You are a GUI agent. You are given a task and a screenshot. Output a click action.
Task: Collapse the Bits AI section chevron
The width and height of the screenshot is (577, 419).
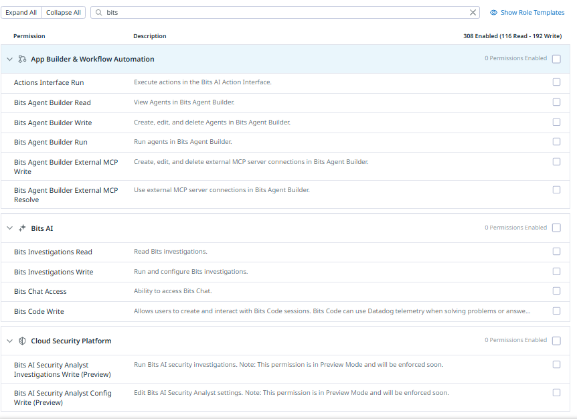click(10, 228)
